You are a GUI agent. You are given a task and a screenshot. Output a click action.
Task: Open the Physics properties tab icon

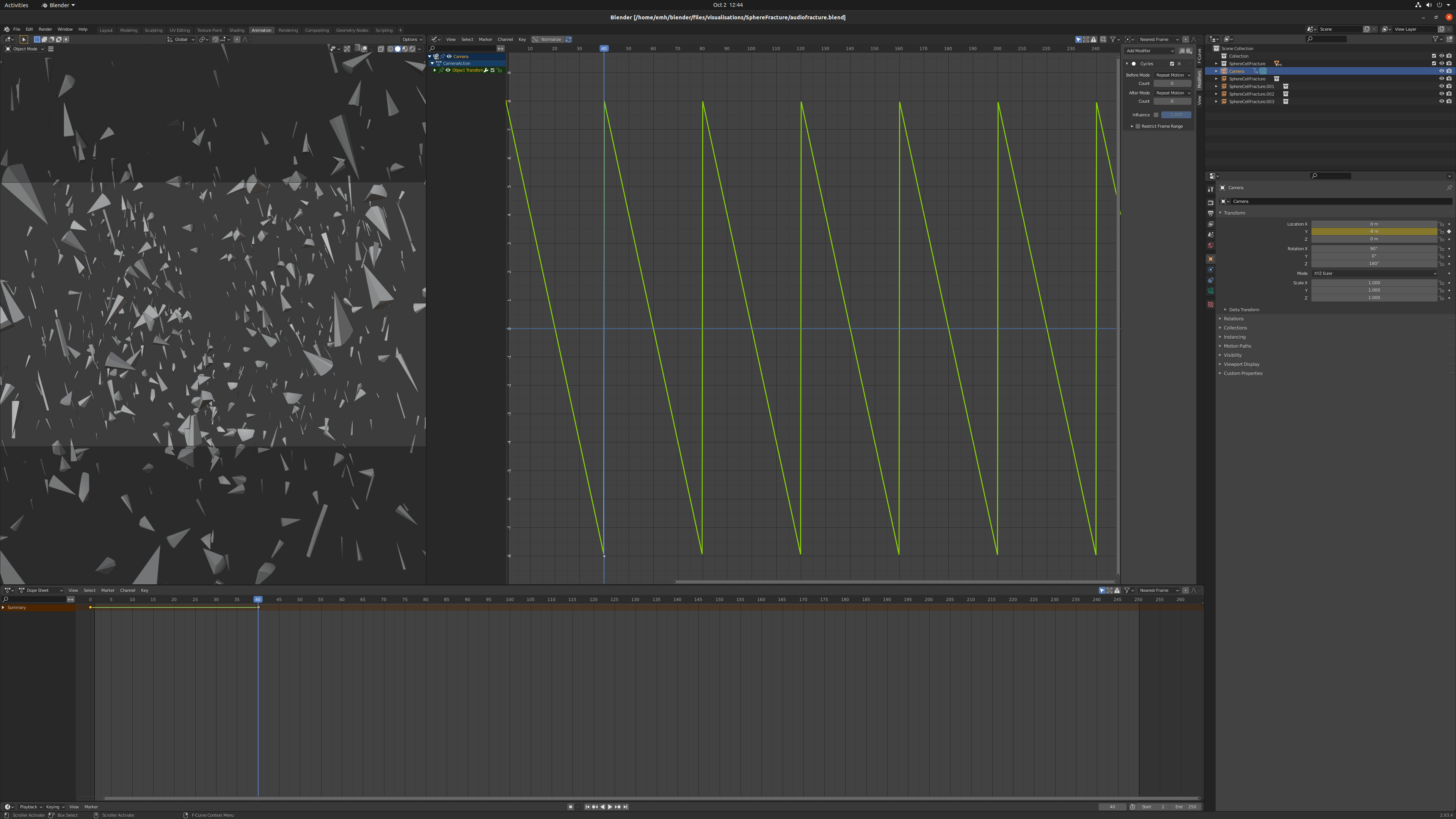click(1210, 270)
